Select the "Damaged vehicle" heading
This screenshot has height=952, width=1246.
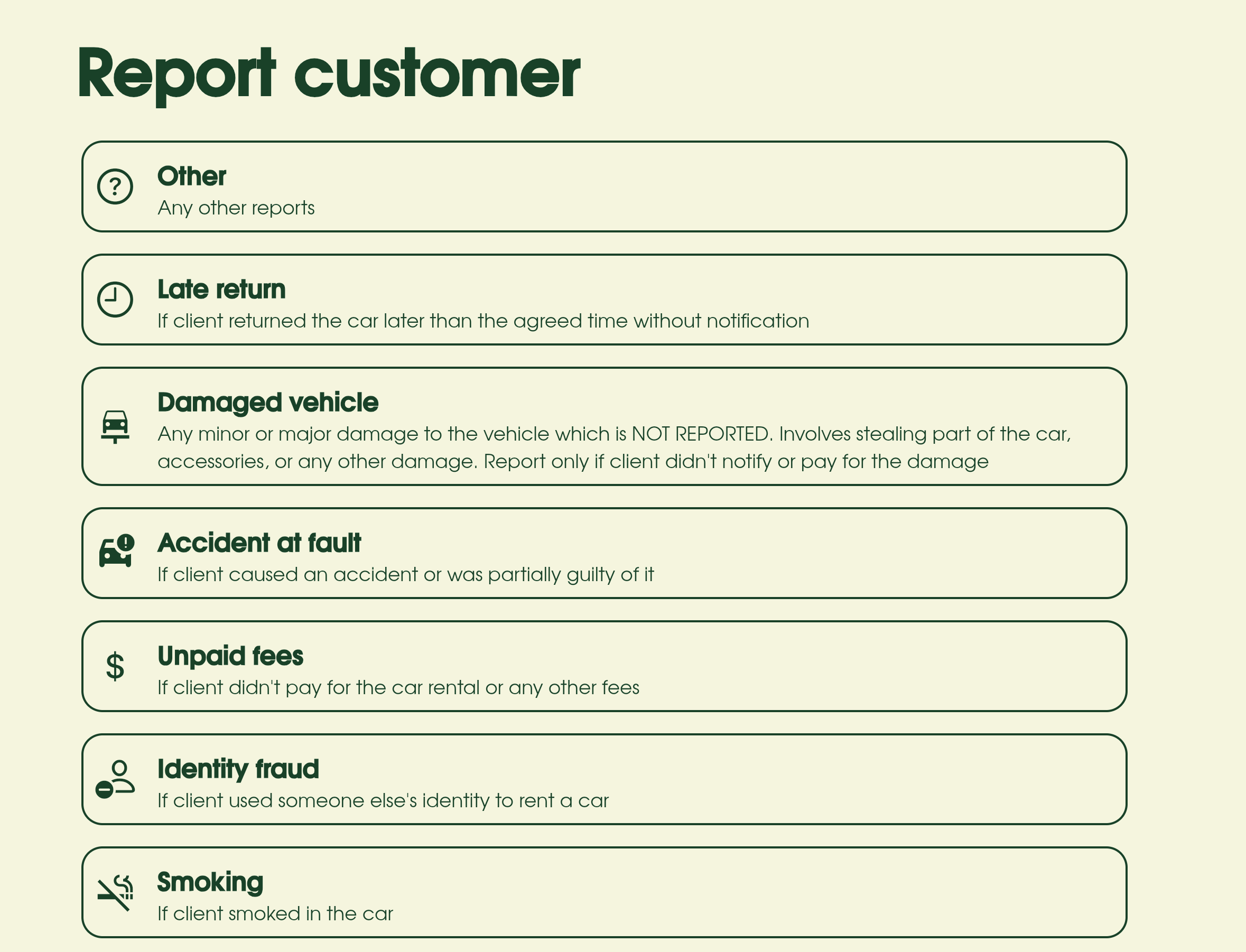tap(267, 403)
